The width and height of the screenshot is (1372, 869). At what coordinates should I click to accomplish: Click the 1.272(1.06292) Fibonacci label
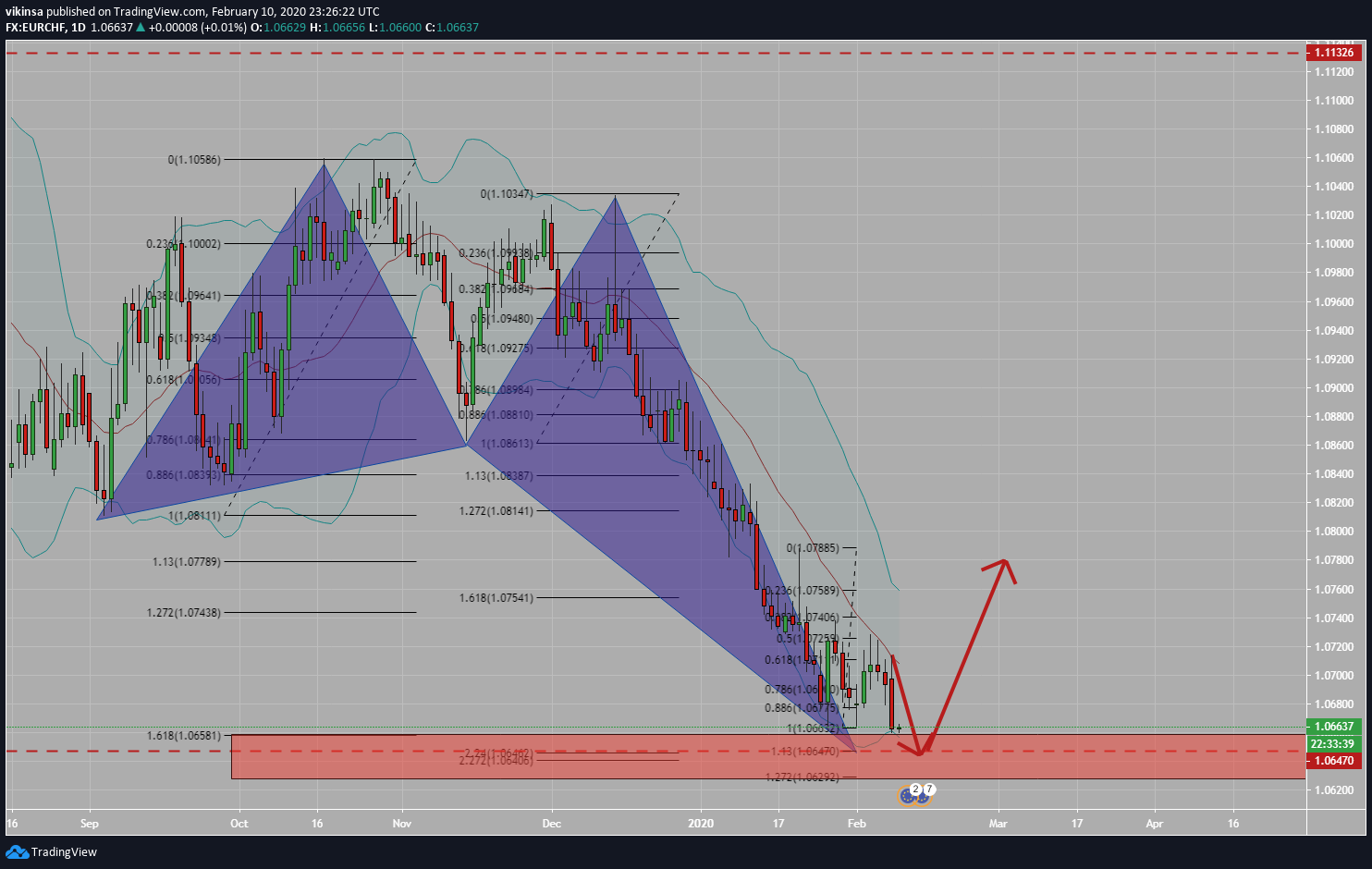pyautogui.click(x=802, y=777)
